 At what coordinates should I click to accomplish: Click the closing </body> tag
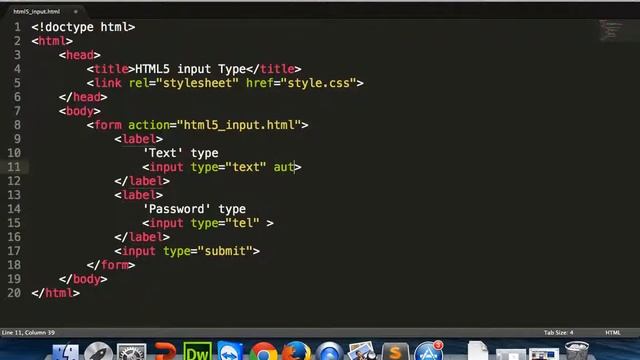tap(83, 279)
